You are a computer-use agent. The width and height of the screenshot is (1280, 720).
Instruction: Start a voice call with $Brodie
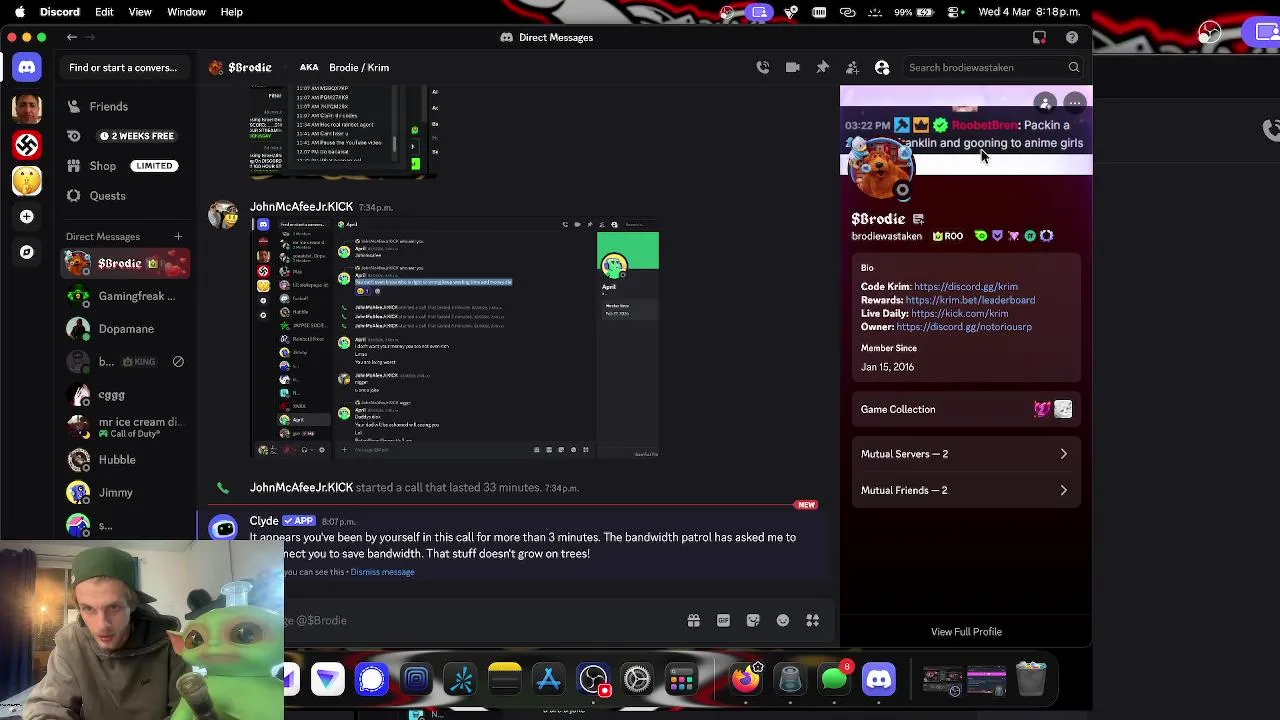coord(763,67)
